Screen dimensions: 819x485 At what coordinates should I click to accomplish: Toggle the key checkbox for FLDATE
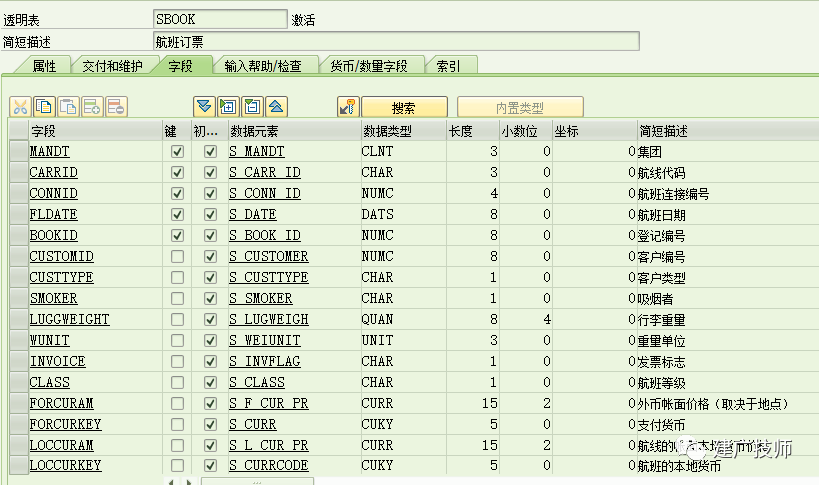(x=178, y=214)
